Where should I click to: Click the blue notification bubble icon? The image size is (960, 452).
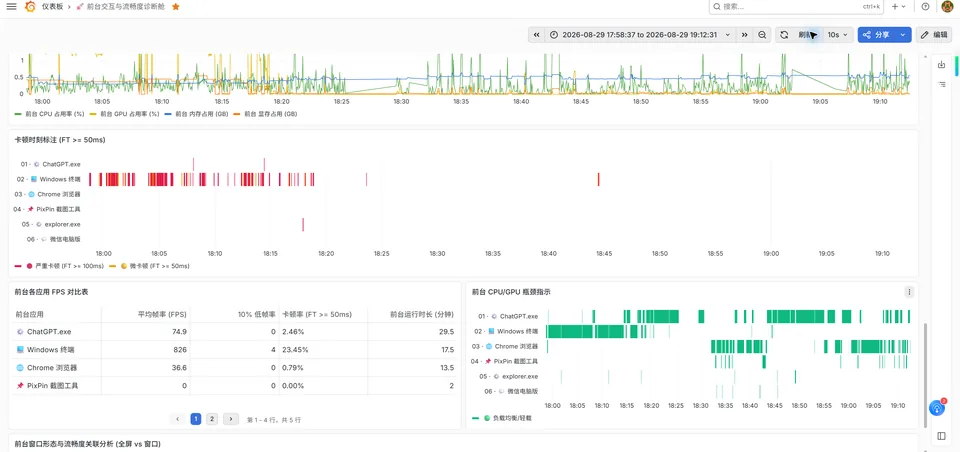click(937, 407)
